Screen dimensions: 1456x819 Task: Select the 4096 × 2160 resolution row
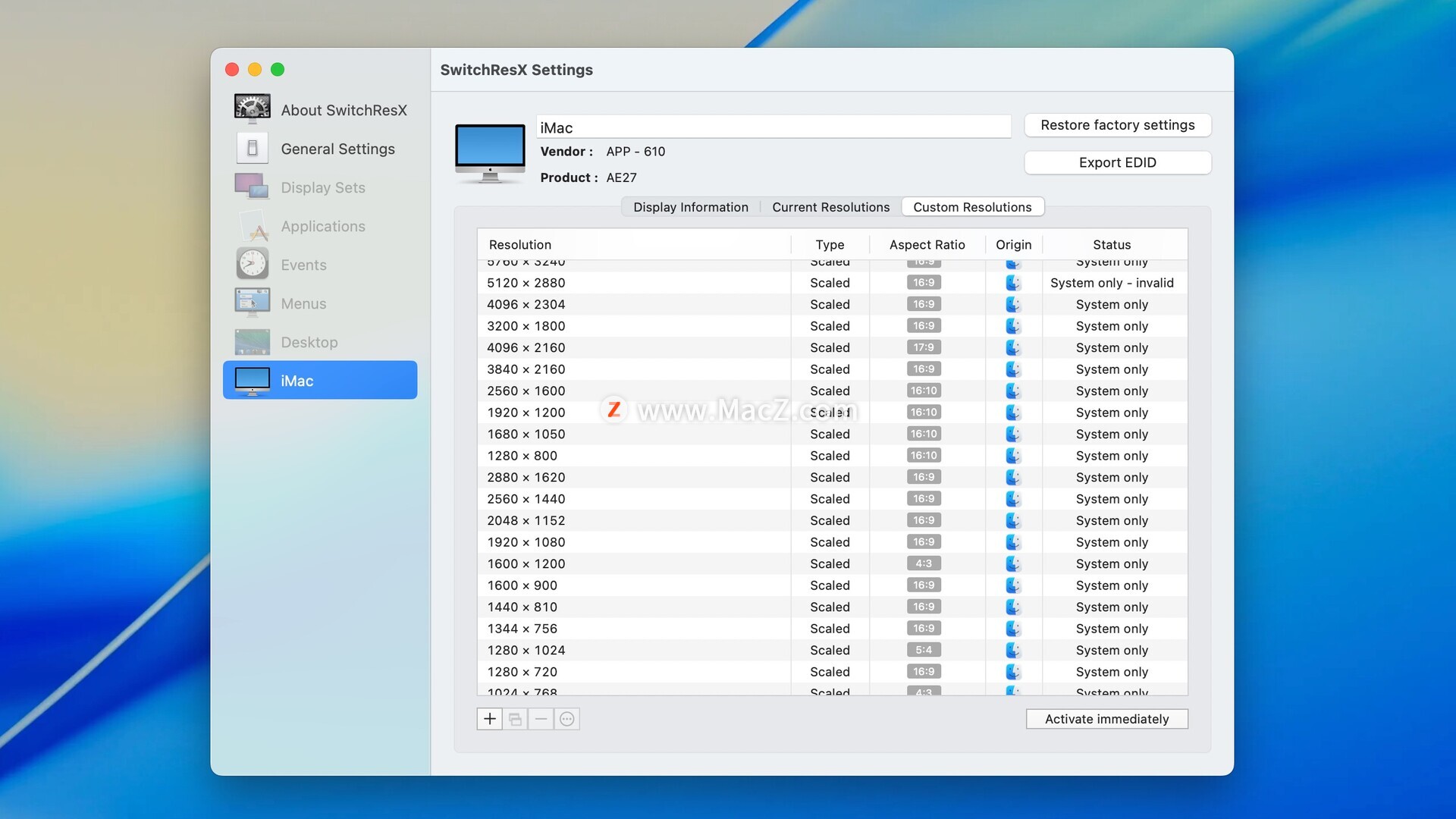(832, 347)
